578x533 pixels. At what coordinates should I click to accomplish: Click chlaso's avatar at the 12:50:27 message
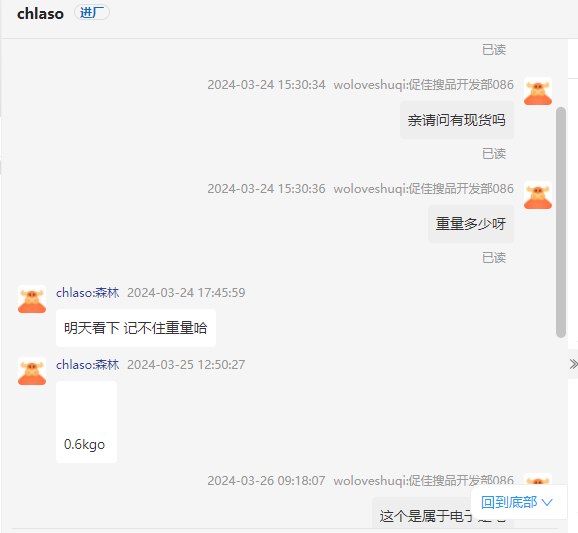pos(32,371)
